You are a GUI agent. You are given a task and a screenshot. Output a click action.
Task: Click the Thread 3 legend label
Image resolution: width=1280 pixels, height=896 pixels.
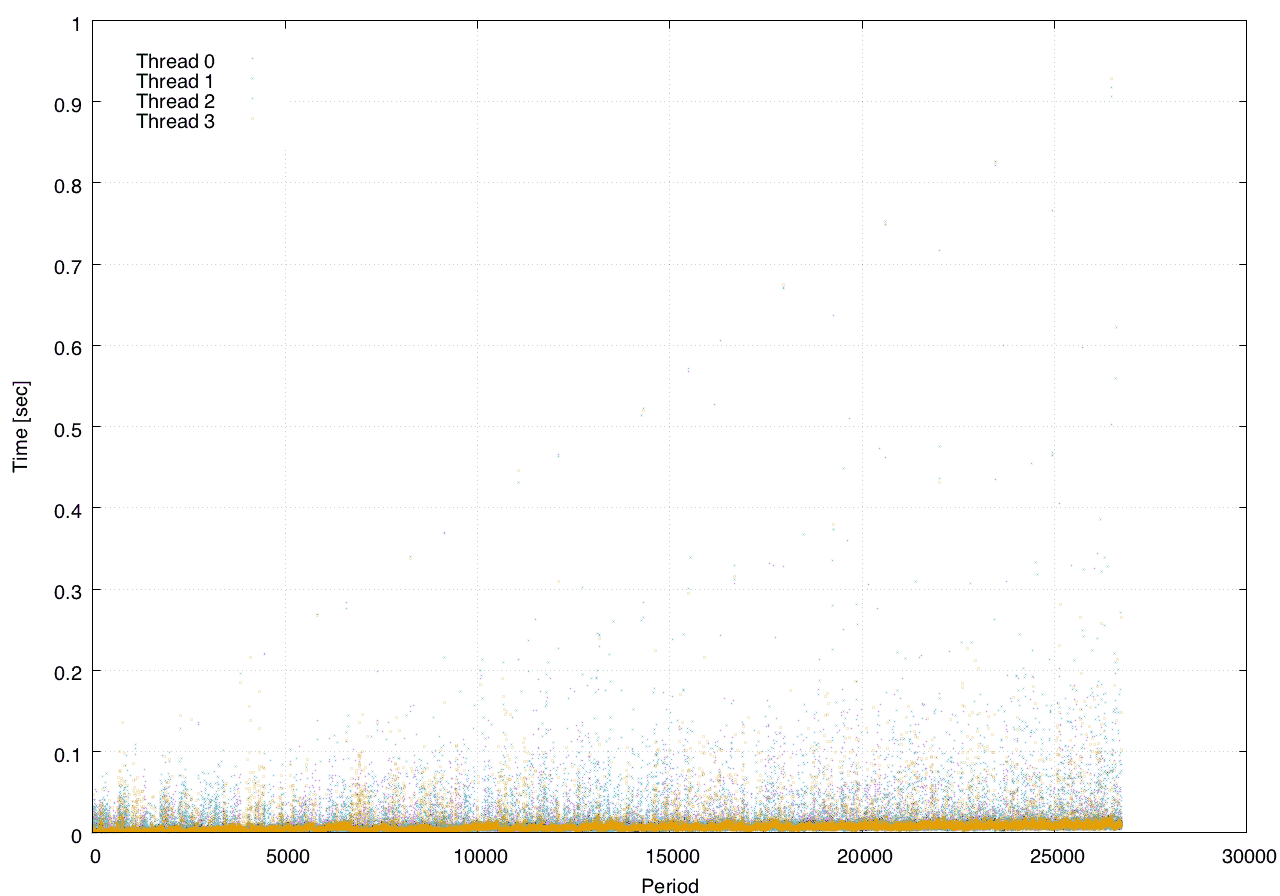point(175,121)
